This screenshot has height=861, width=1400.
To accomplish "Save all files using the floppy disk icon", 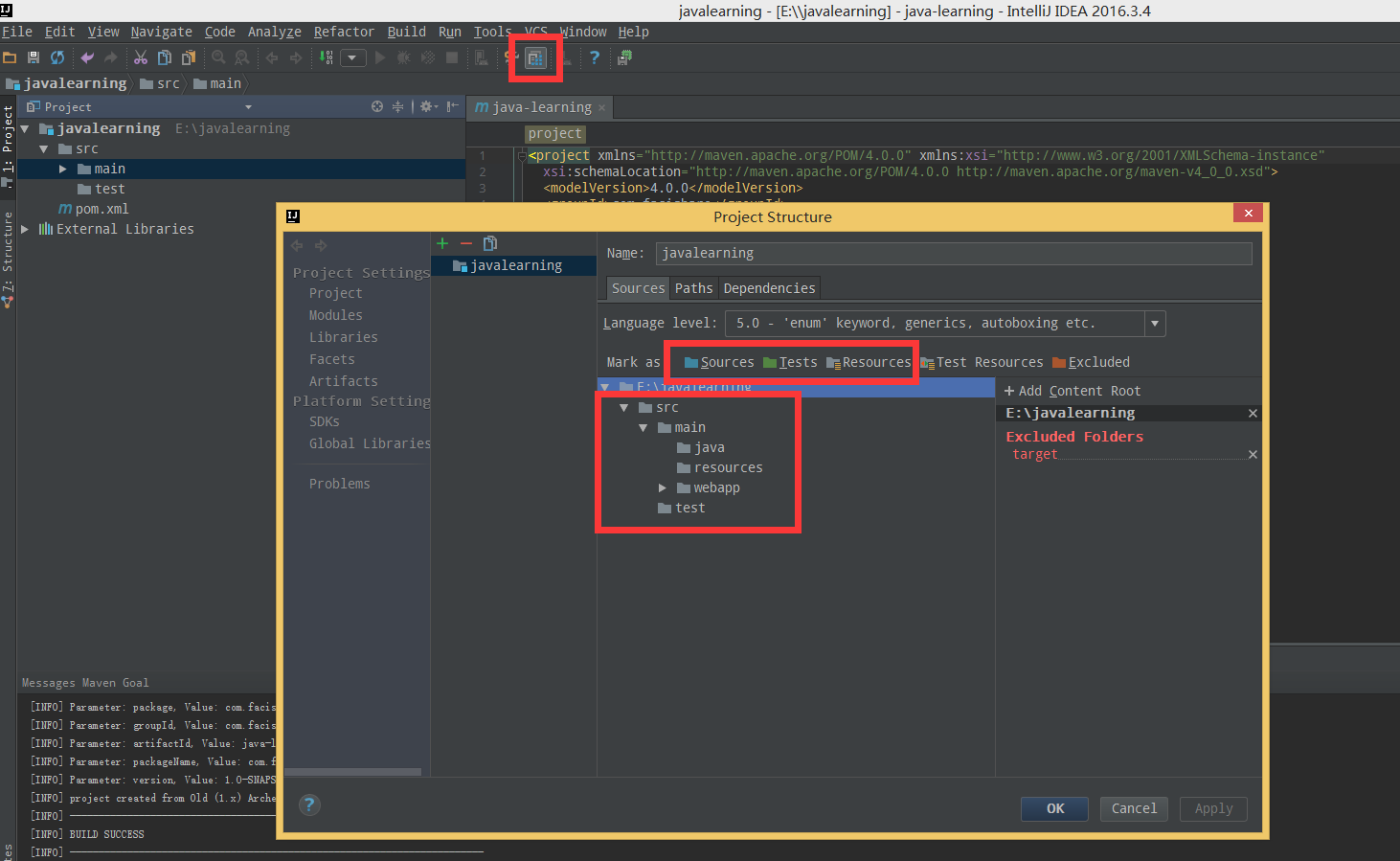I will pyautogui.click(x=34, y=57).
